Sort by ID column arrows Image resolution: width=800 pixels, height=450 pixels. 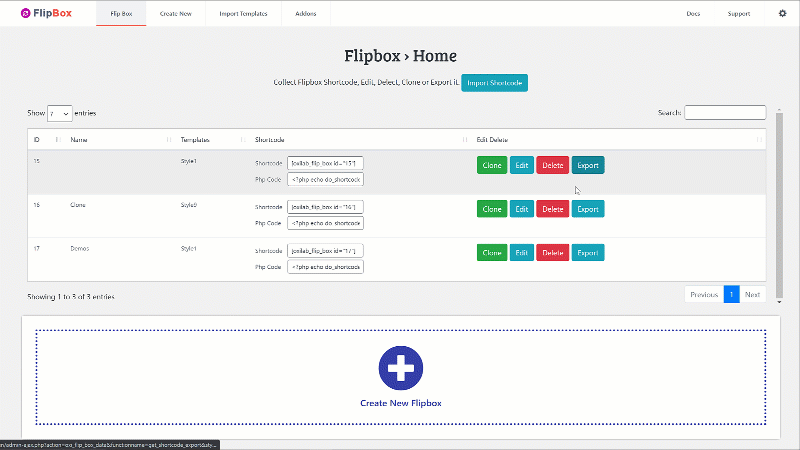58,140
